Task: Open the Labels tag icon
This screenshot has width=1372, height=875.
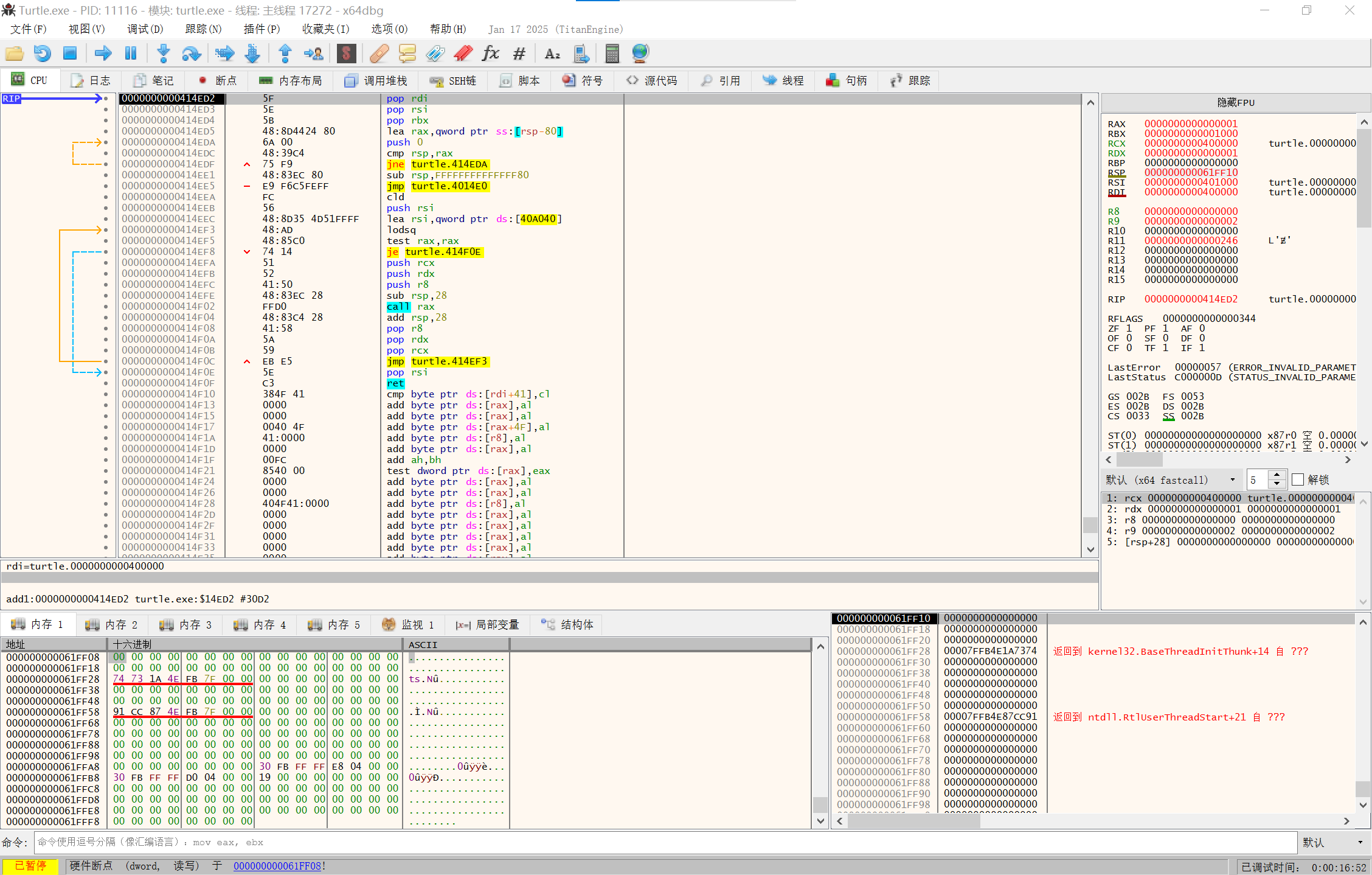Action: [435, 54]
